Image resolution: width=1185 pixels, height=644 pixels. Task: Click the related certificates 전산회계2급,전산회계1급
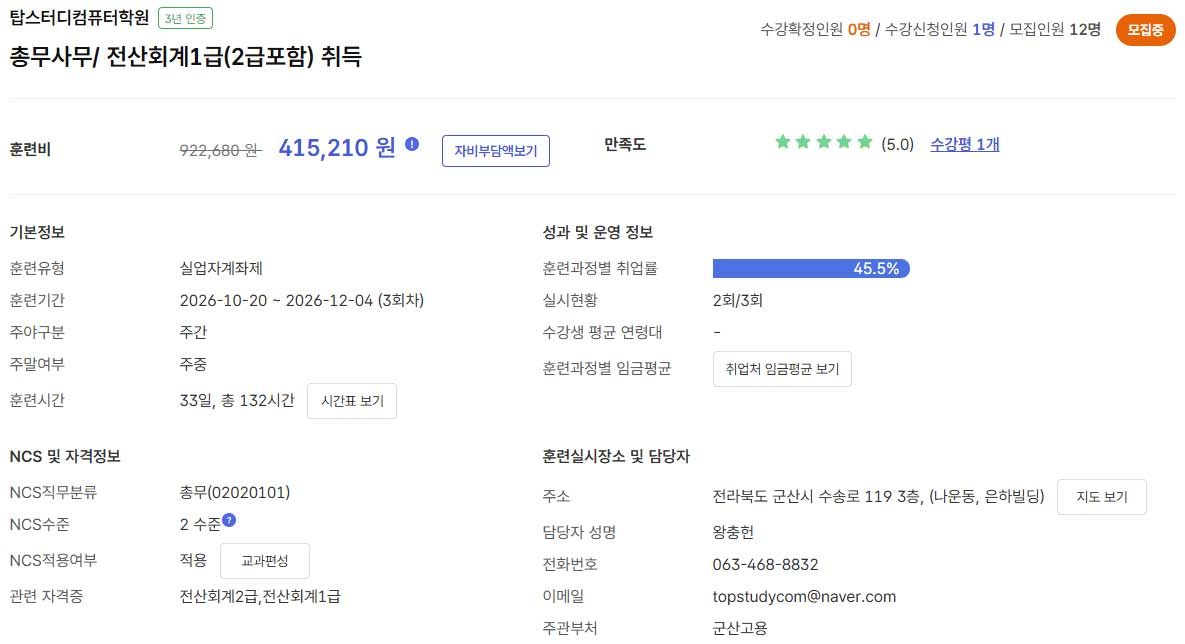coord(260,596)
